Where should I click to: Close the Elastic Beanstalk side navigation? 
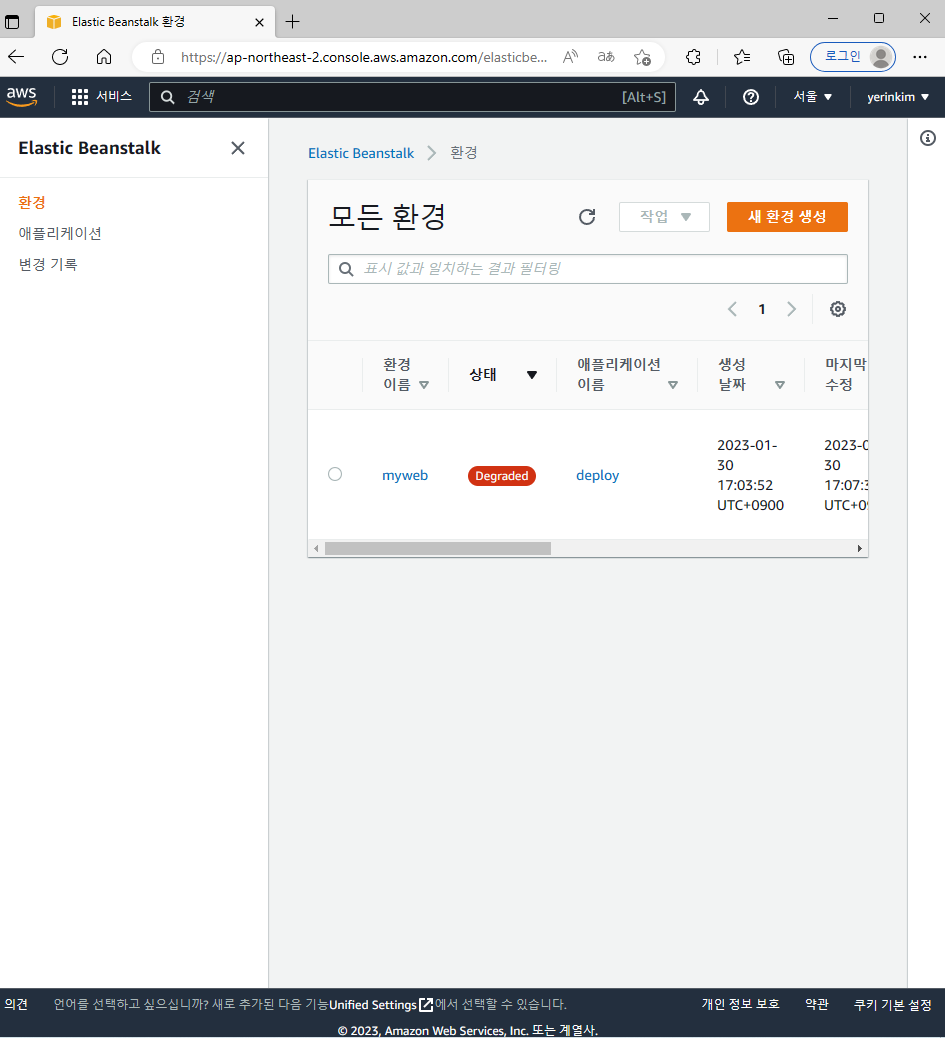coord(238,148)
